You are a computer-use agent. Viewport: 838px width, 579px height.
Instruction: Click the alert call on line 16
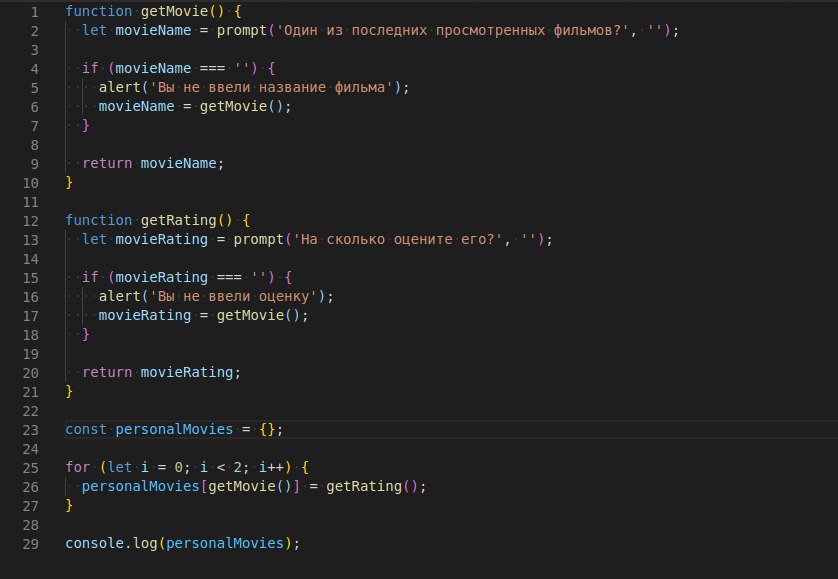tap(120, 296)
